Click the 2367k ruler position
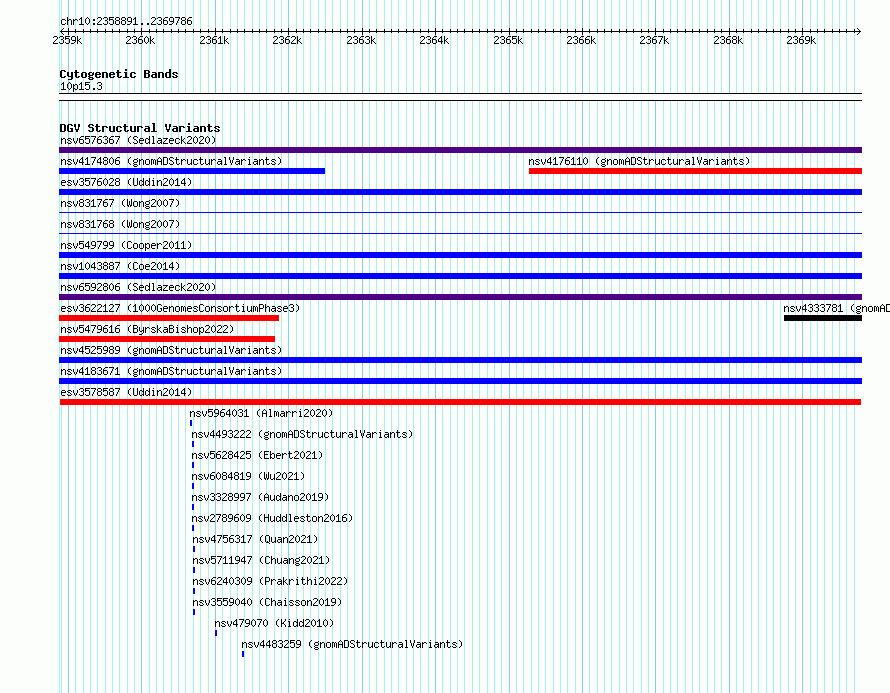890x693 pixels. point(654,40)
